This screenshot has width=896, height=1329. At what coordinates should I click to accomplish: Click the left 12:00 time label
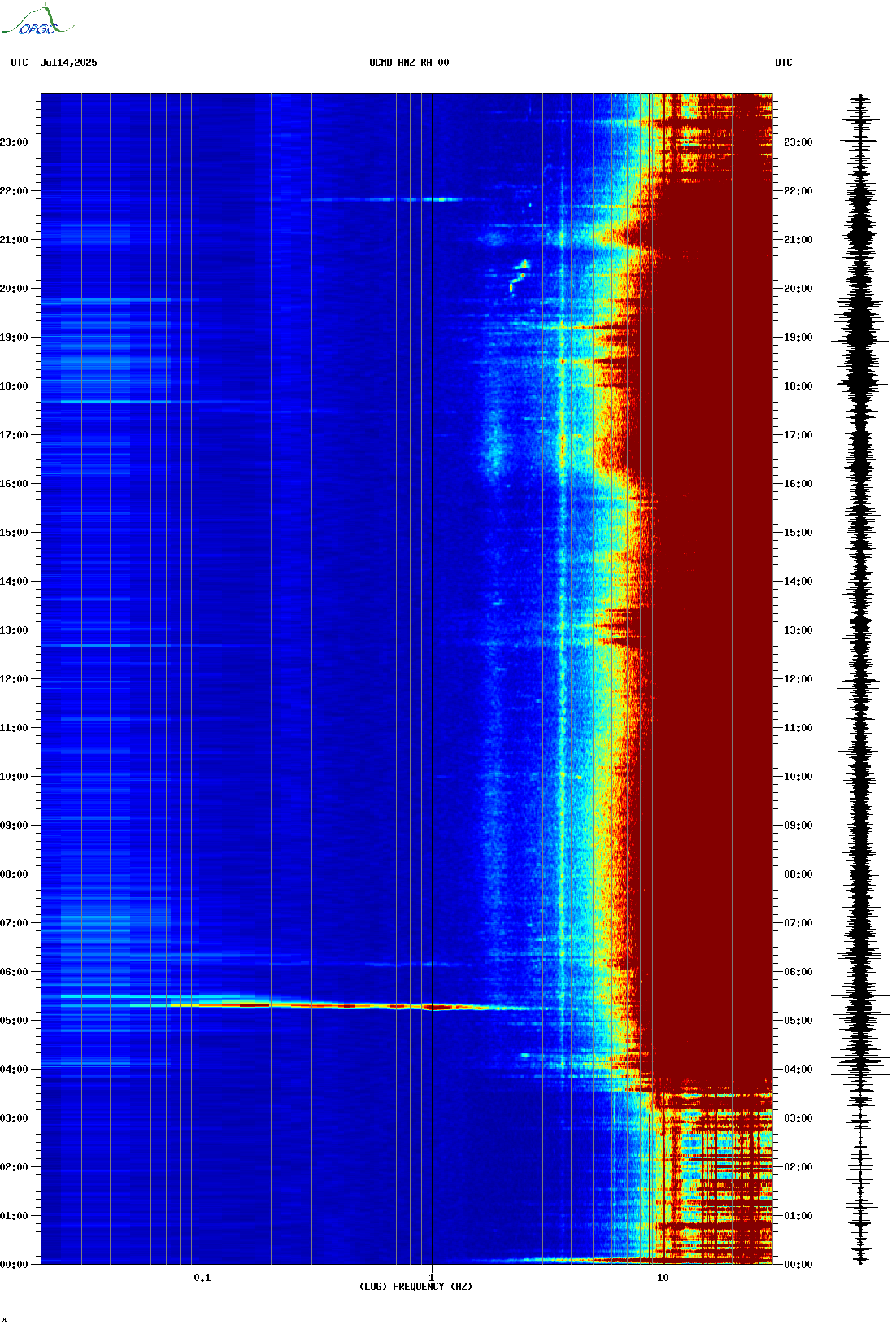click(x=14, y=679)
